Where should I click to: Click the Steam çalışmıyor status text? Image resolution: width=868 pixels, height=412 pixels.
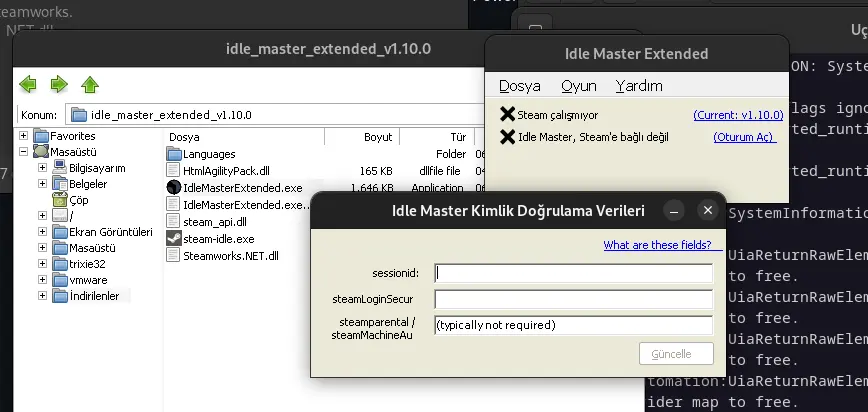[x=557, y=115]
